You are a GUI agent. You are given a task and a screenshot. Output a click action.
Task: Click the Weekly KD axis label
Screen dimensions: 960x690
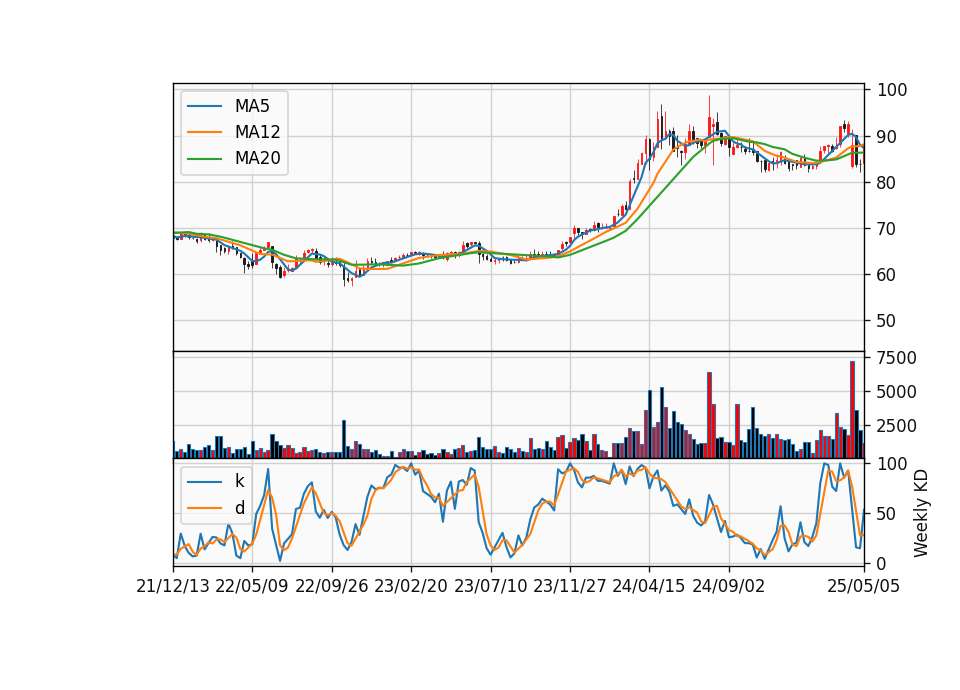coord(921,514)
